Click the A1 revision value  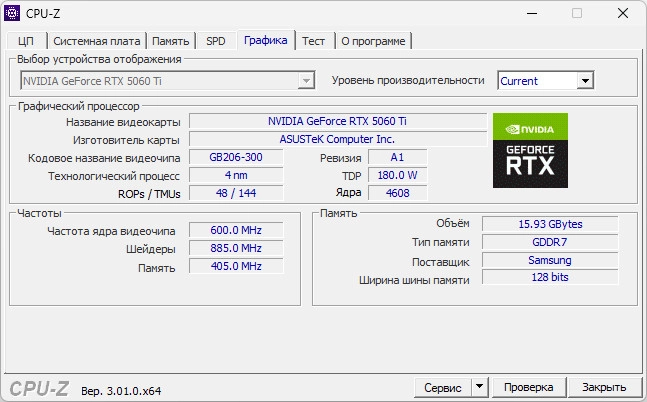pos(397,157)
